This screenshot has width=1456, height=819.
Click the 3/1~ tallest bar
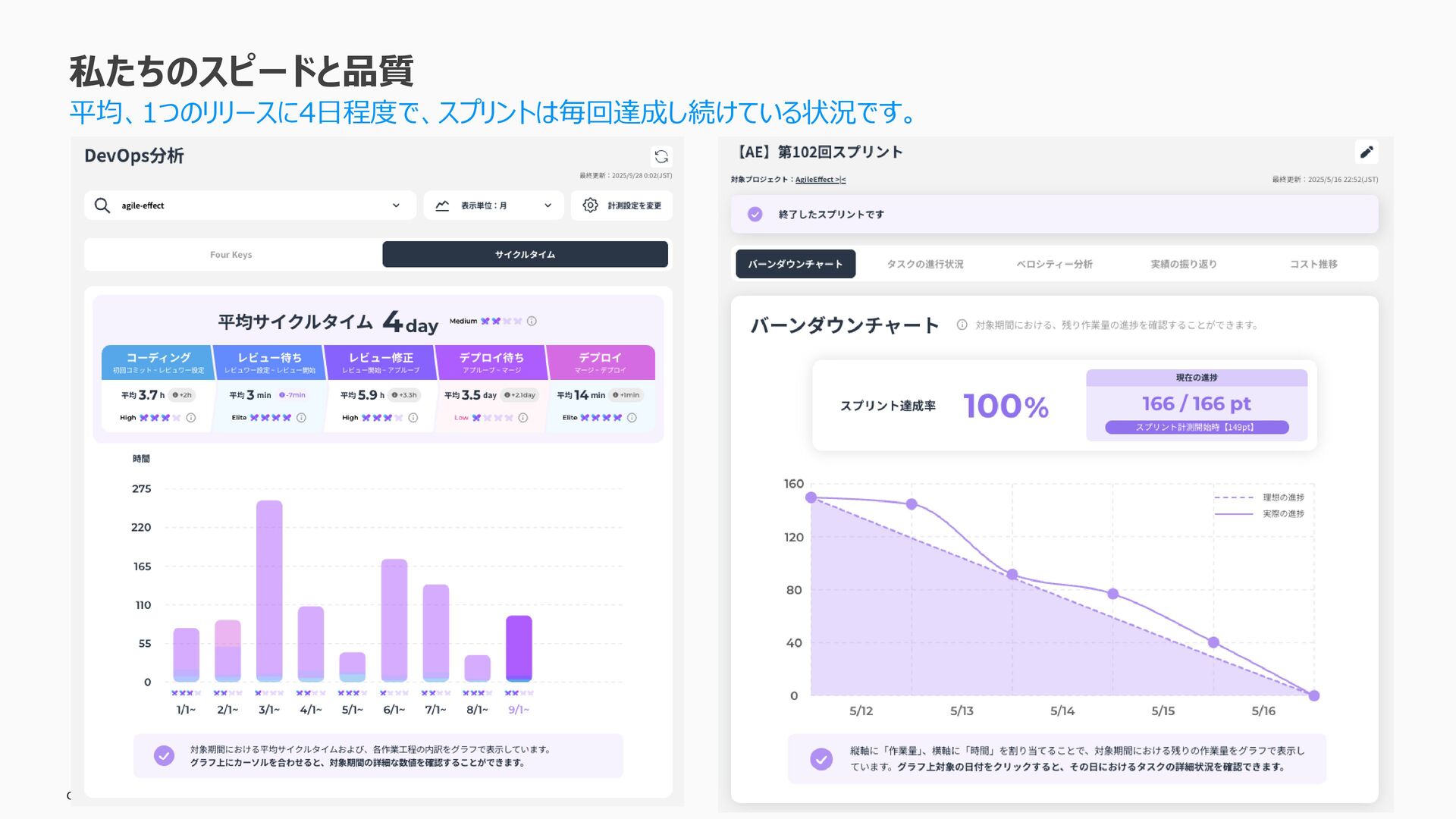[x=269, y=591]
